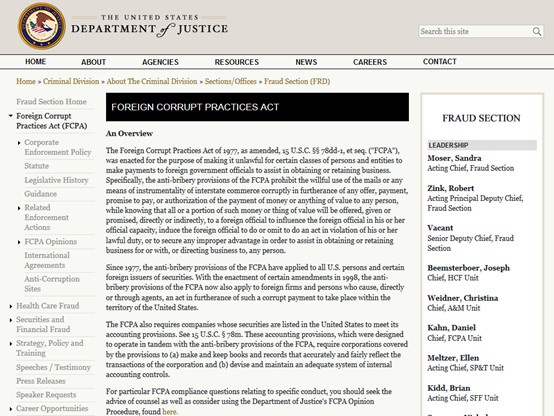The image size is (554, 416).
Task: Open the Criminal Division breadcrumb link
Action: pyautogui.click(x=71, y=81)
